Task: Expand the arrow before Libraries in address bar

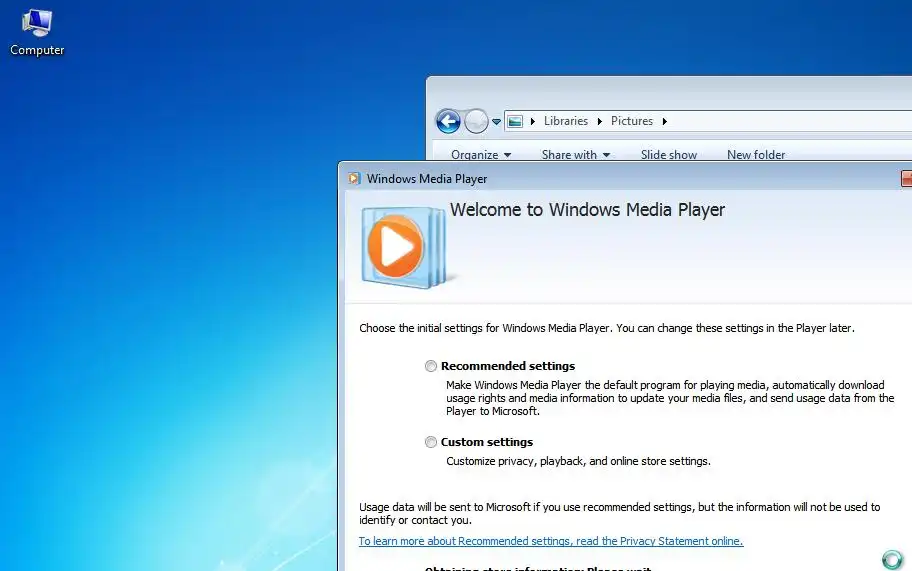Action: coord(532,122)
